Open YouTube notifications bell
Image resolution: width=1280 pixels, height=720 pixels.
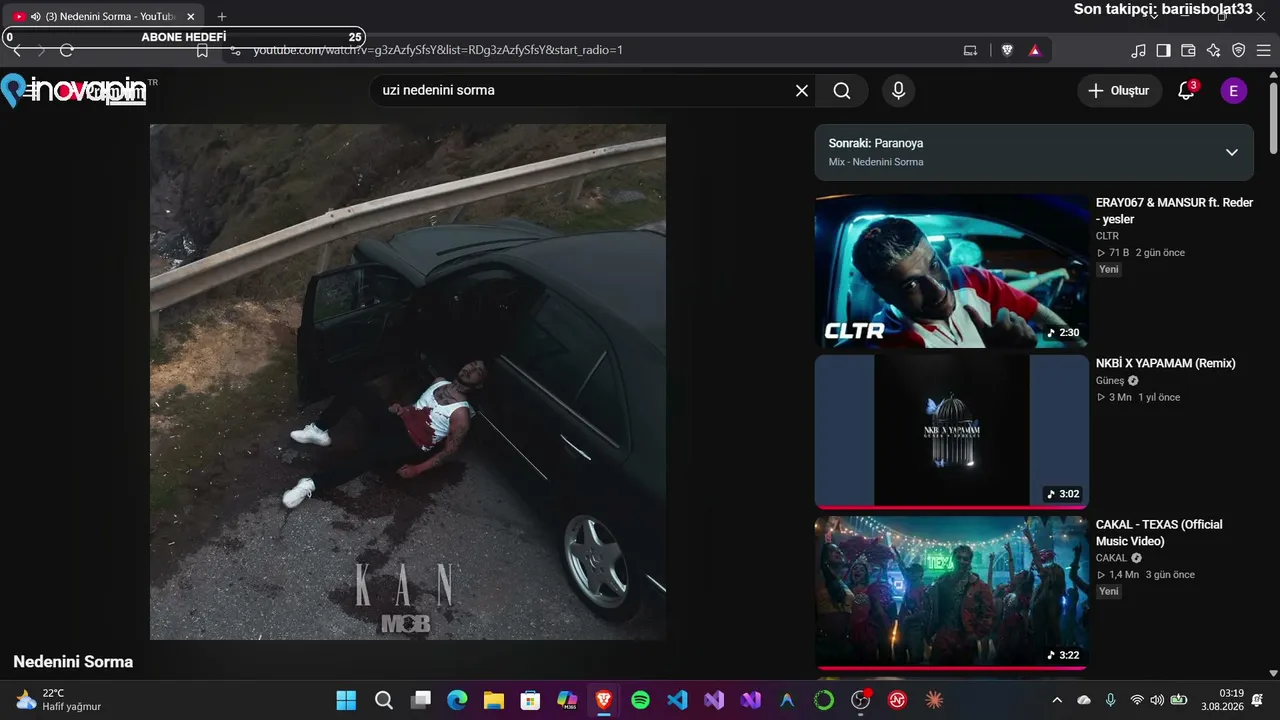coord(1186,91)
